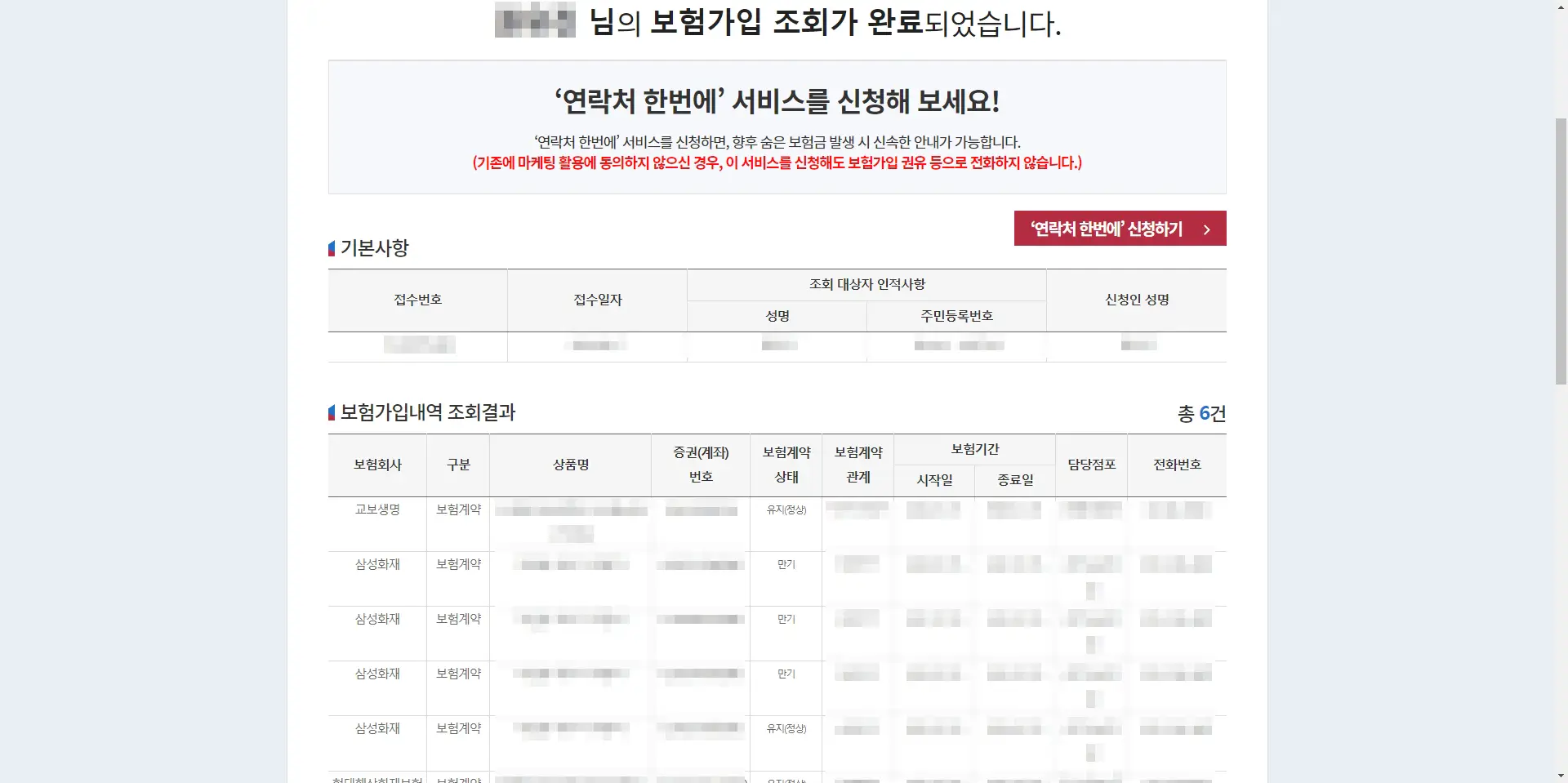The height and width of the screenshot is (783, 1568).
Task: Click the 조회 대상자 인적사항 header
Action: (x=866, y=284)
